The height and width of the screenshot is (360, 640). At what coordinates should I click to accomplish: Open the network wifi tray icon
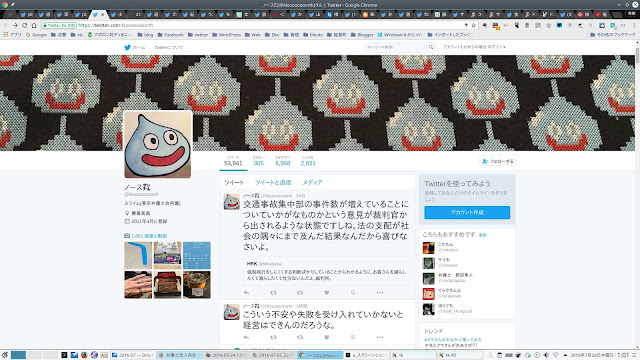[x=556, y=355]
